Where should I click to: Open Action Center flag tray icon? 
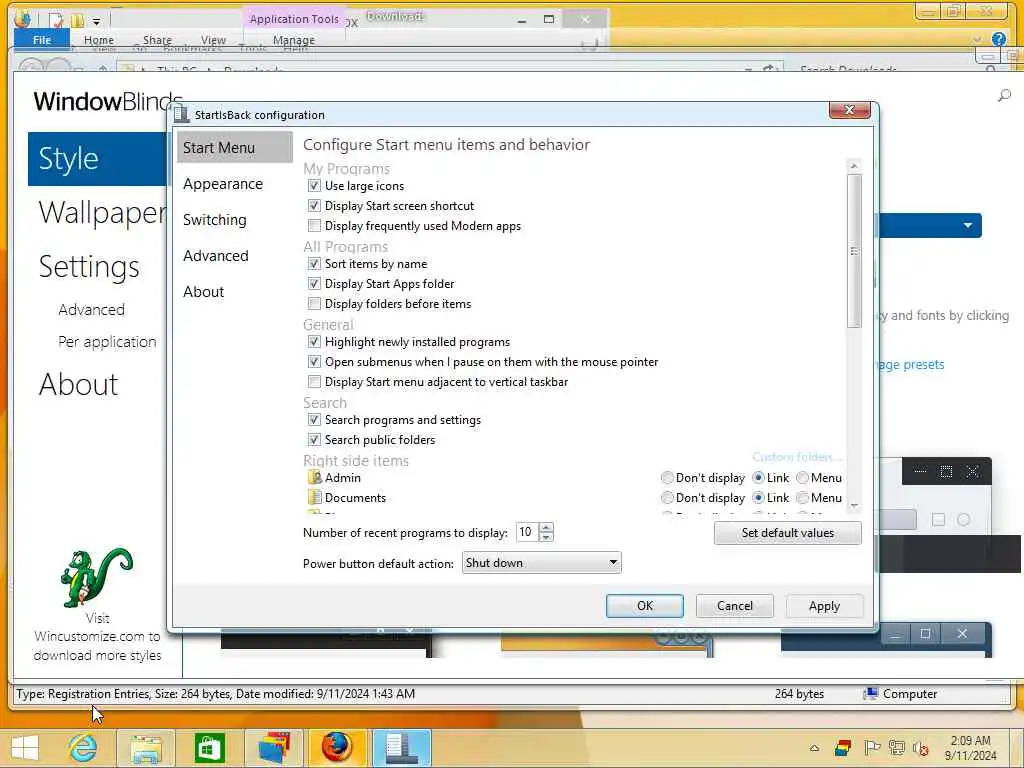872,748
